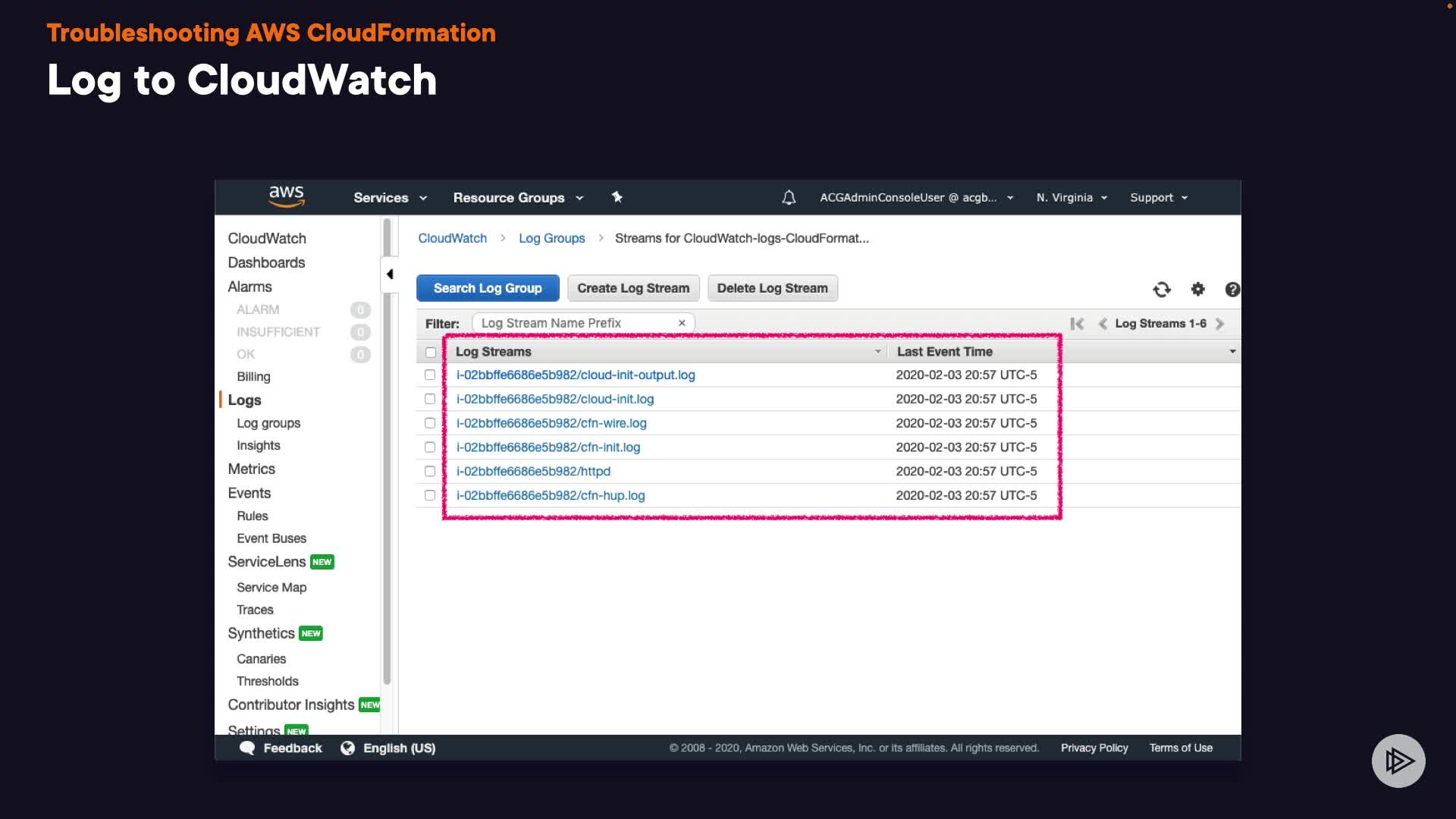Expand the Resource Groups dropdown
This screenshot has height=819, width=1456.
tap(518, 198)
